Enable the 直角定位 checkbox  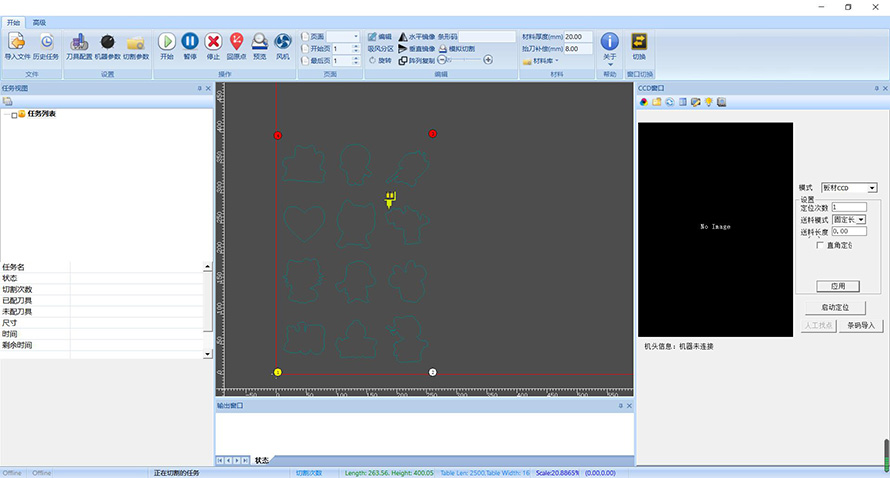tap(820, 245)
